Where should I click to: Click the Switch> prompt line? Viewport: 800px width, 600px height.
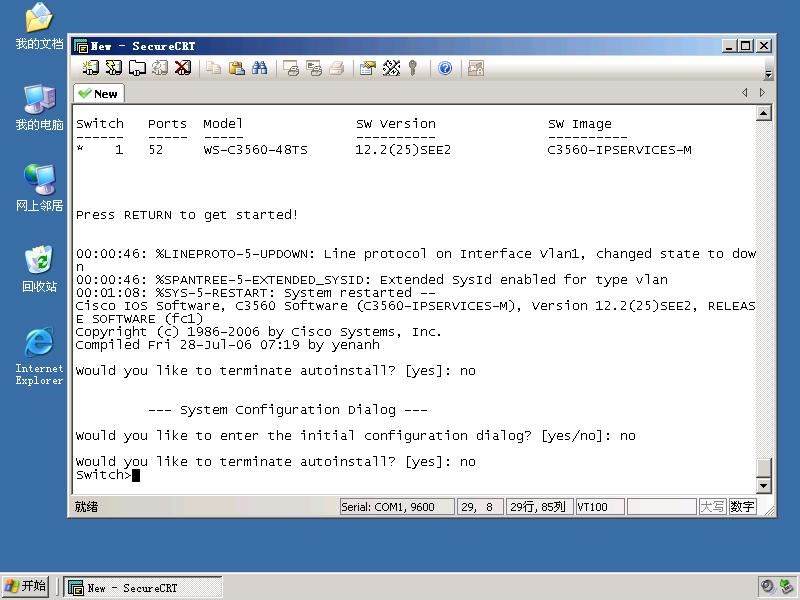click(108, 475)
